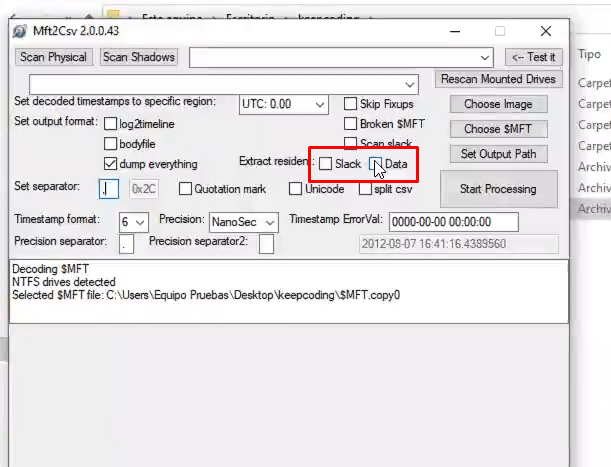Open the volume dropdown below Scan Physical
611x467 pixels.
[224, 84]
